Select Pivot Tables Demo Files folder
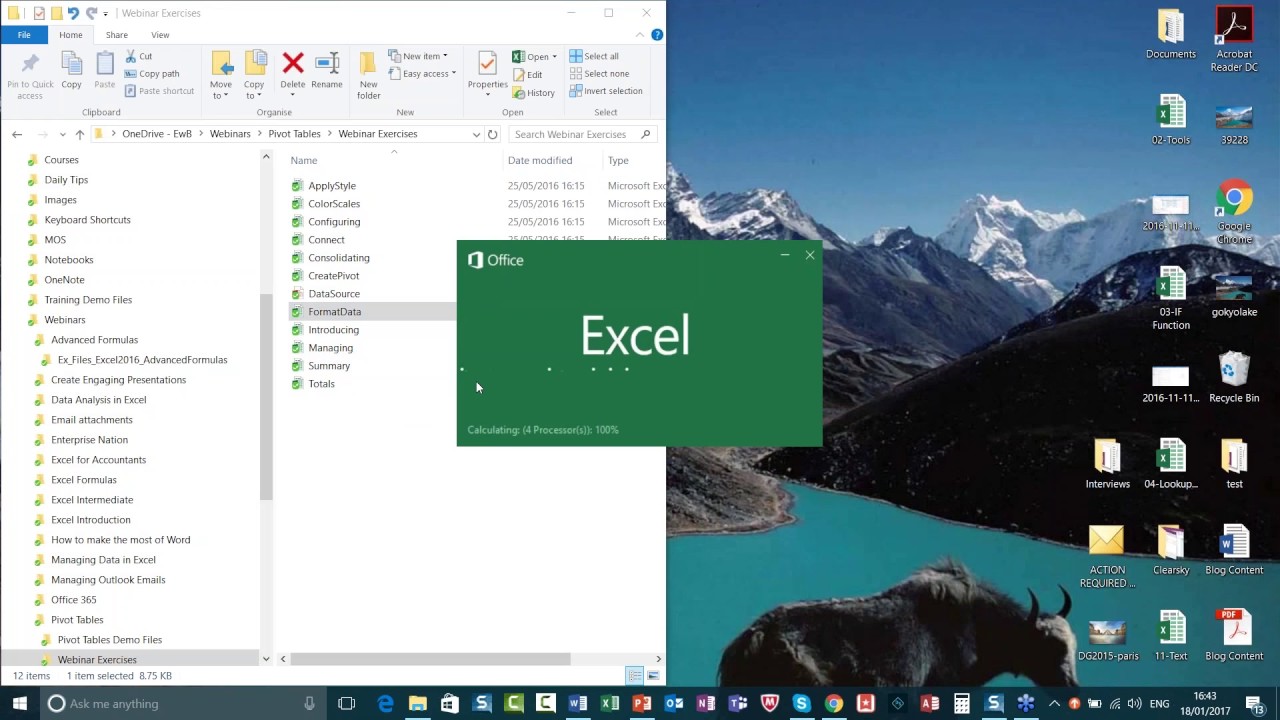Screen dimensions: 1280x720 click(x=109, y=640)
